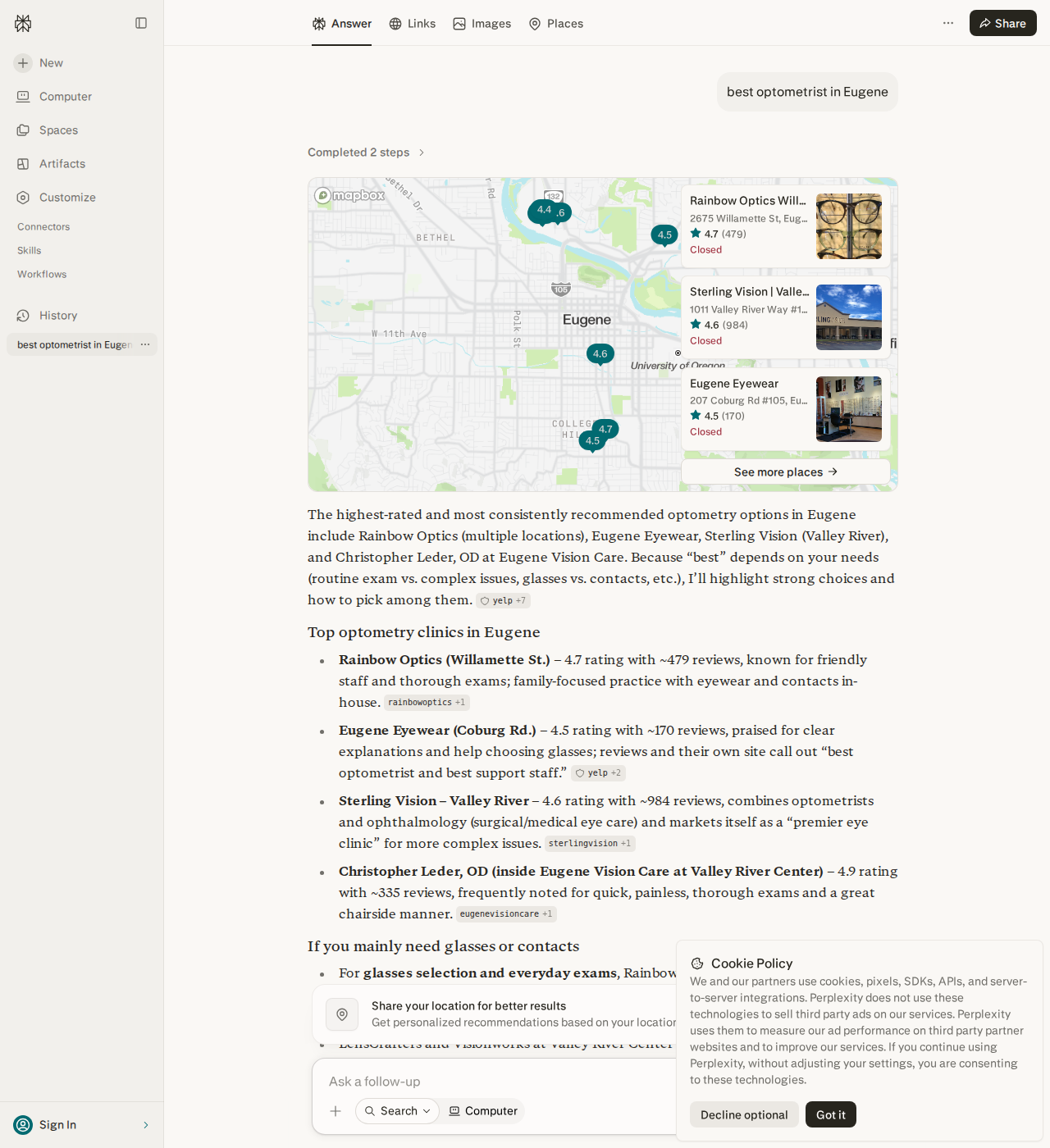
Task: Open the New thread plus icon
Action: (23, 63)
